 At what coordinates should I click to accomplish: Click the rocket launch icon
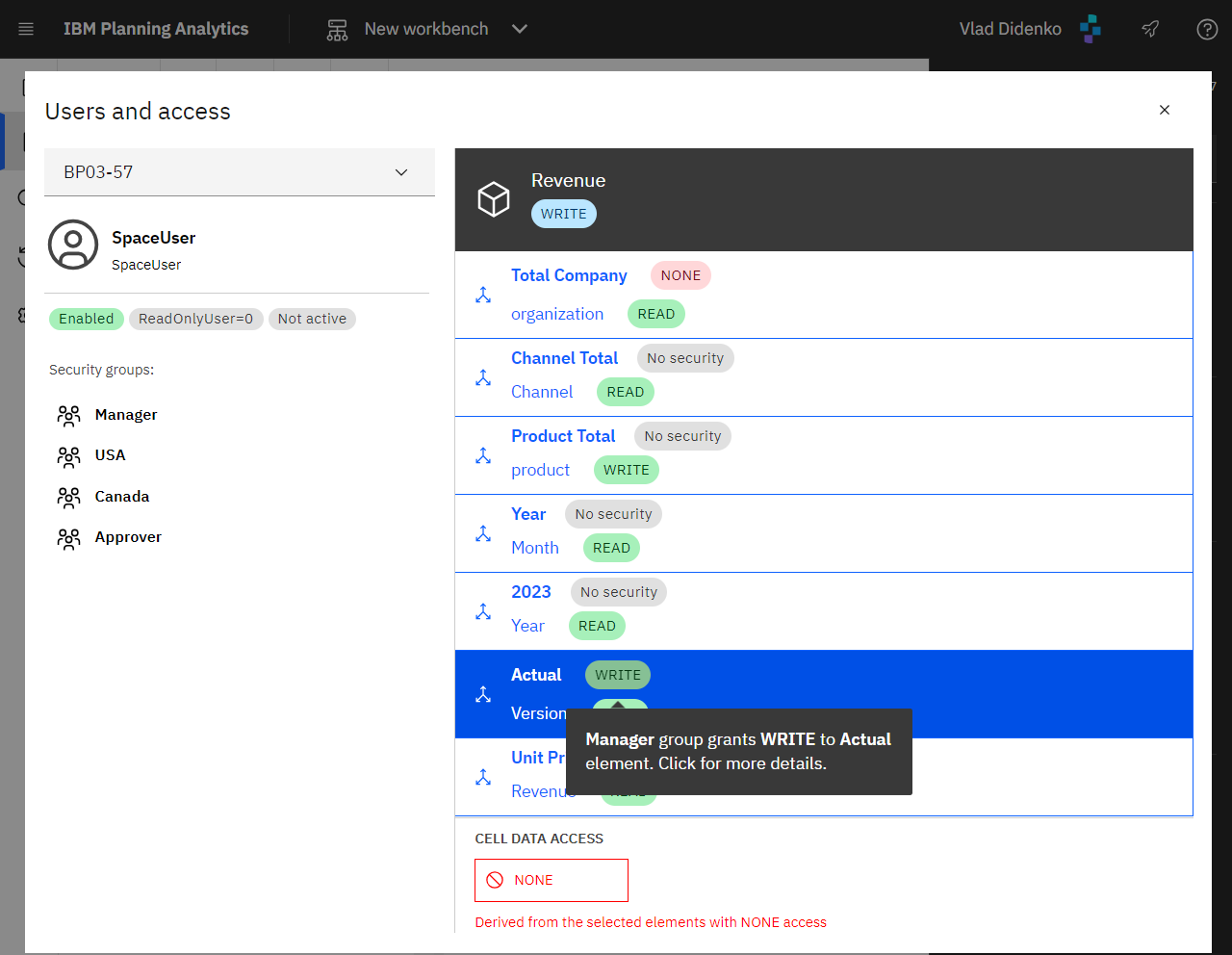coord(1150,29)
